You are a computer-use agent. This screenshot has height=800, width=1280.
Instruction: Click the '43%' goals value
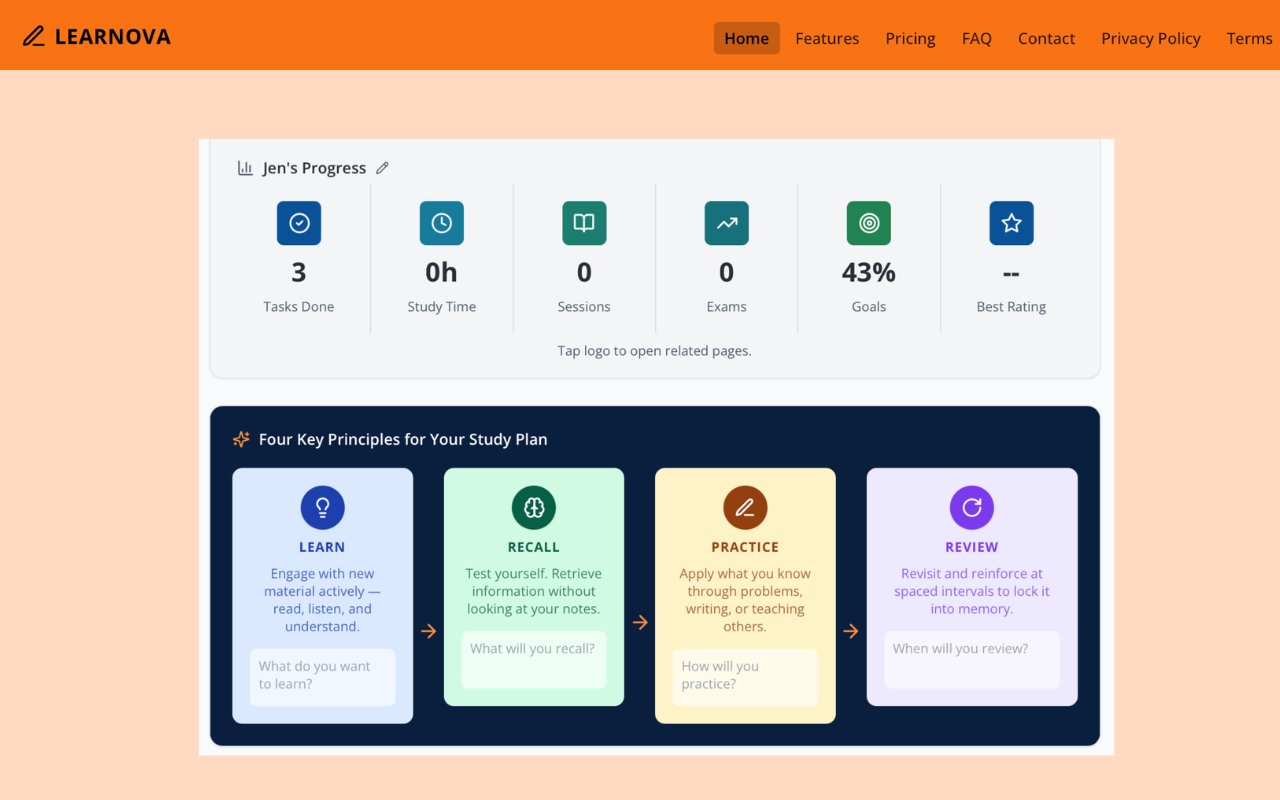(869, 272)
